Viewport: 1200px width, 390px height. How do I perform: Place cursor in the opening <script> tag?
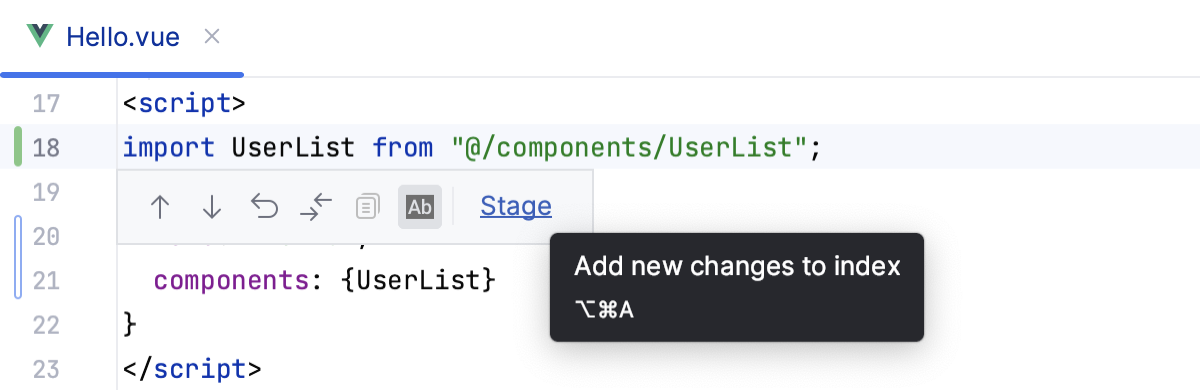point(184,104)
